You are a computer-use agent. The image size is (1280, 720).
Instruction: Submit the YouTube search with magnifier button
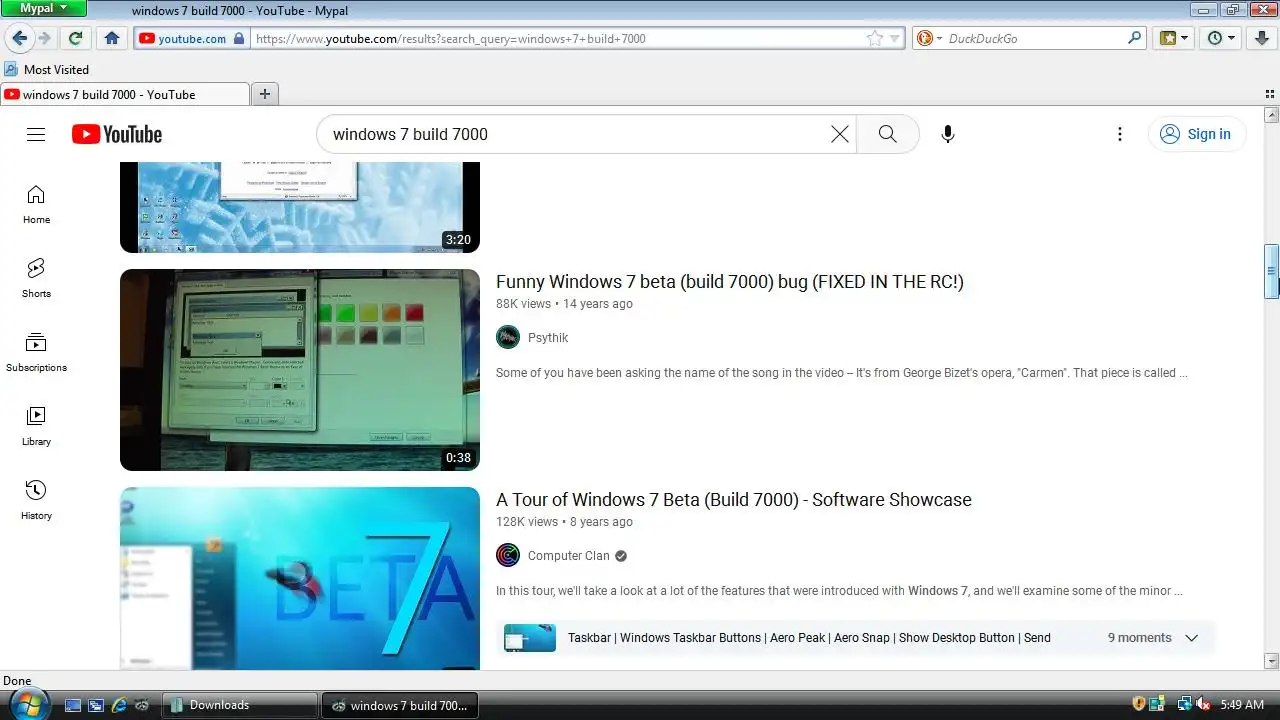click(888, 134)
